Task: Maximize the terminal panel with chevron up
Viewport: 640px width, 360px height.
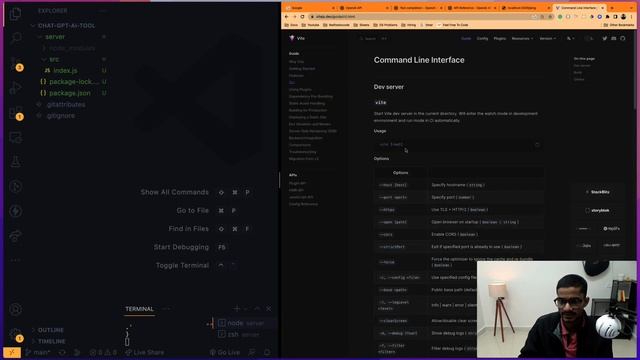Action: [257, 309]
